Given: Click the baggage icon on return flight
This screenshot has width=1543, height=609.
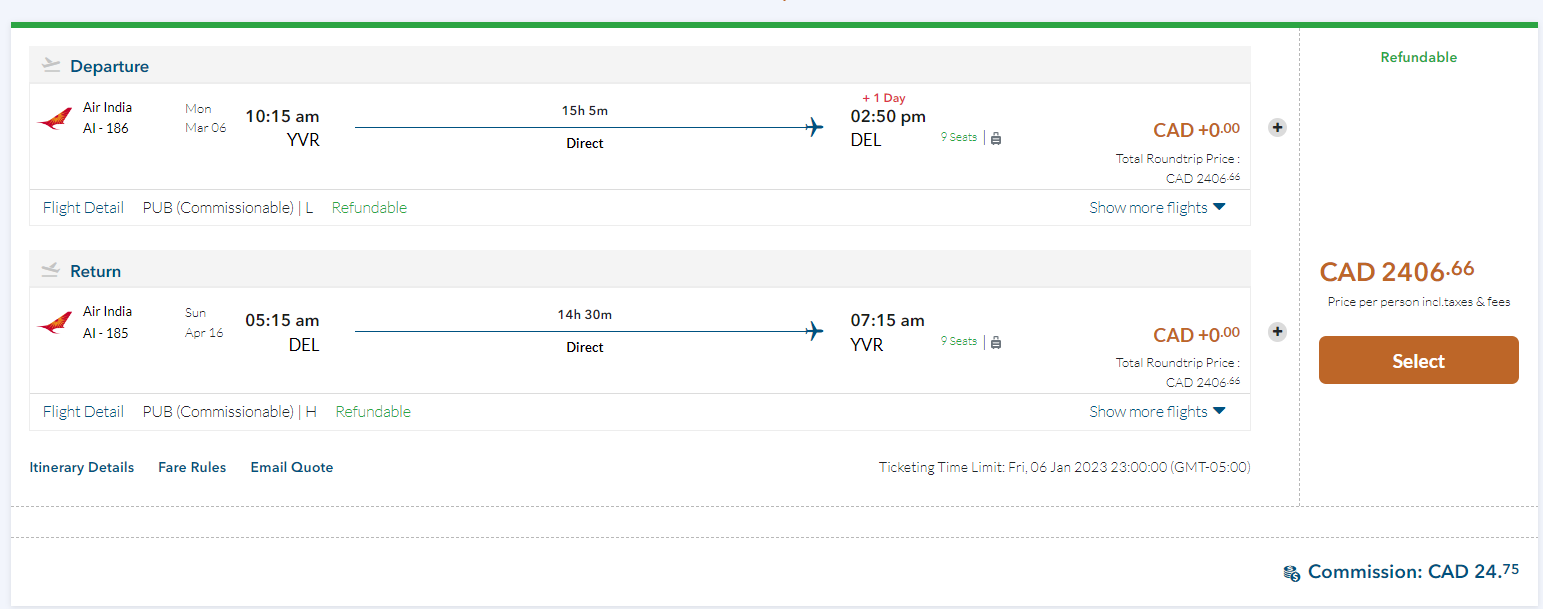Looking at the screenshot, I should coord(996,342).
